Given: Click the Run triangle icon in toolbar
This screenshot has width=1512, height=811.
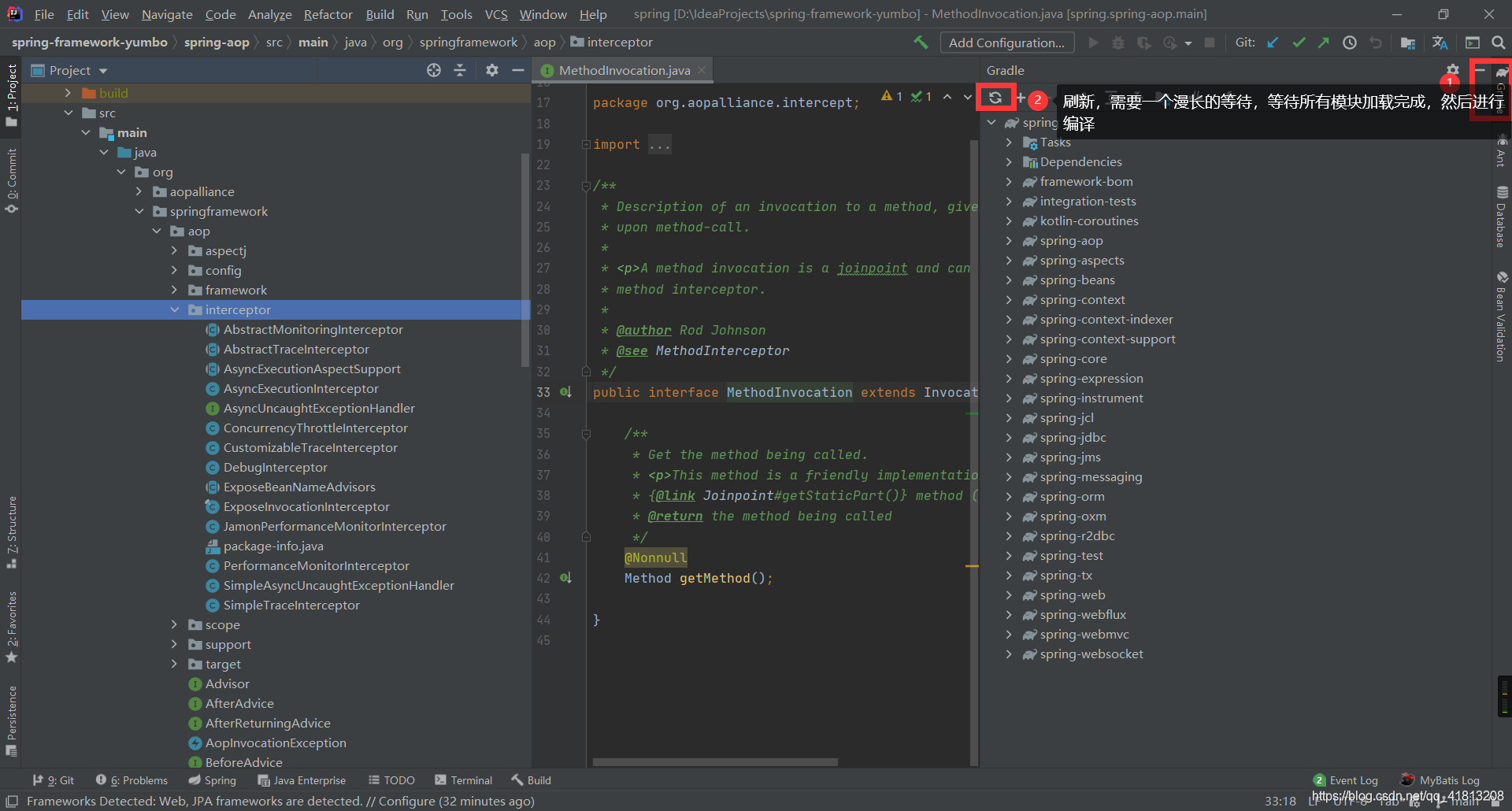Looking at the screenshot, I should (x=1093, y=43).
